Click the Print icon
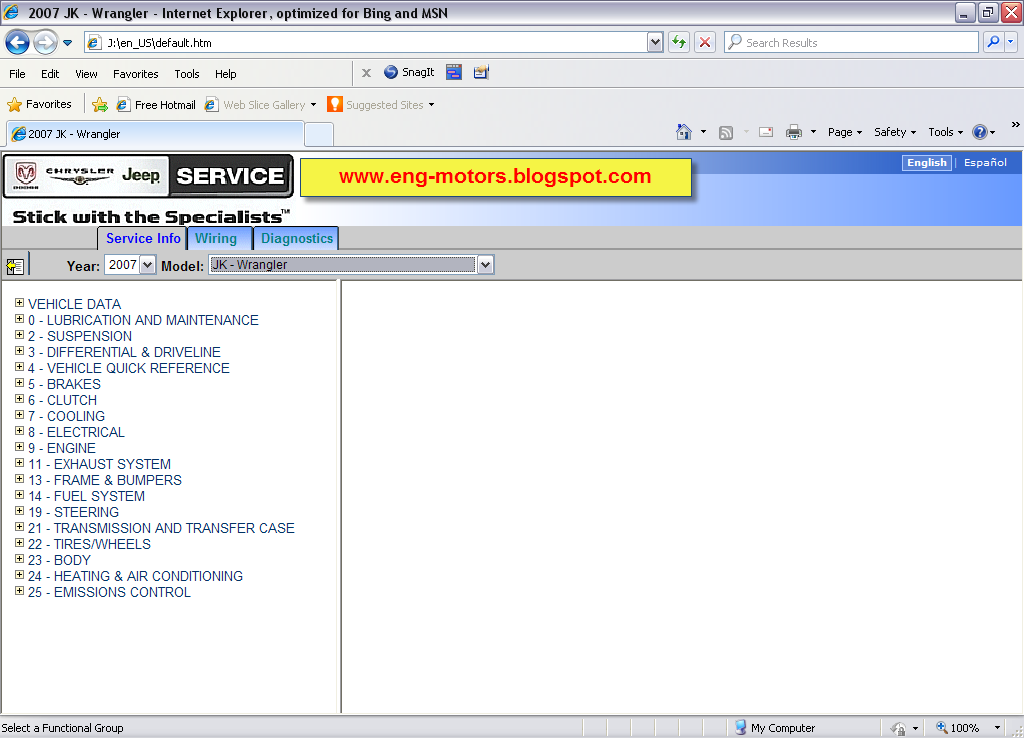 pos(793,133)
